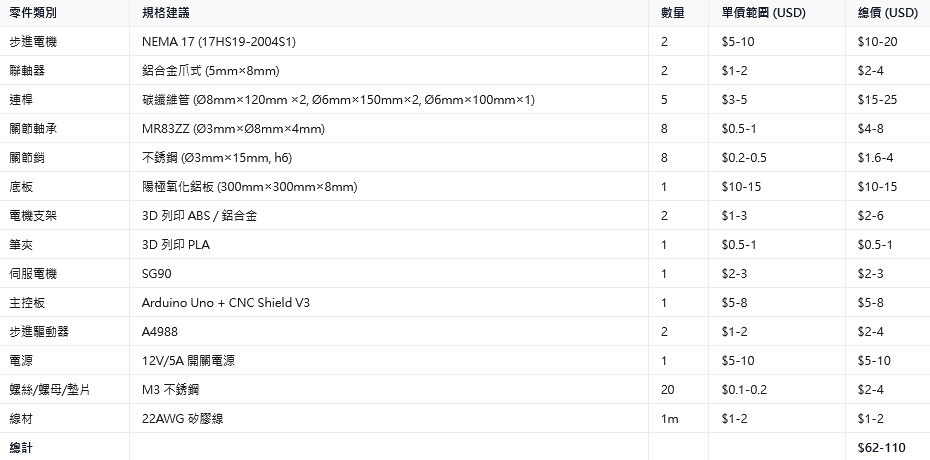This screenshot has width=930, height=460.
Task: Select the 總計 row label
Action: tap(21, 448)
